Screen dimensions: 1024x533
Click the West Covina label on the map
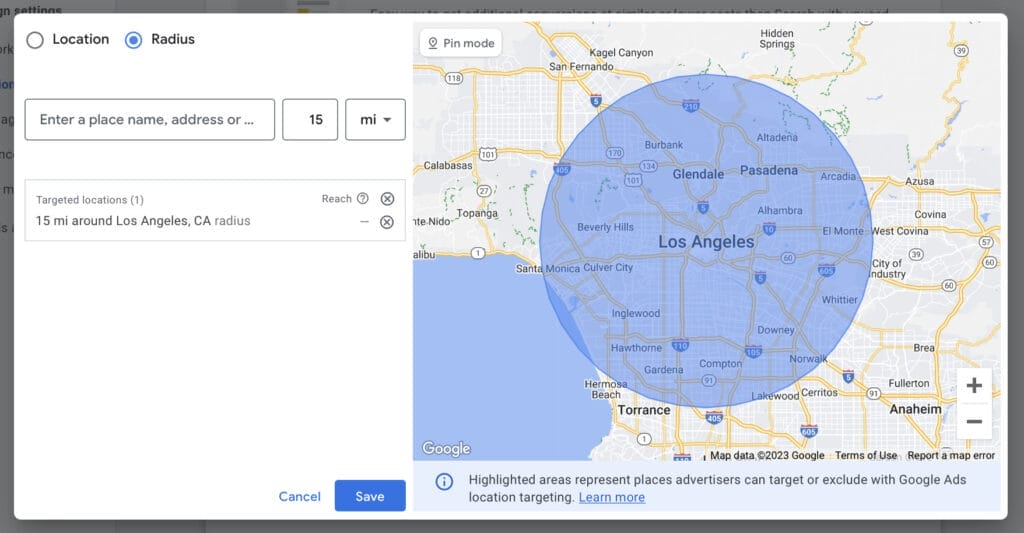point(899,231)
